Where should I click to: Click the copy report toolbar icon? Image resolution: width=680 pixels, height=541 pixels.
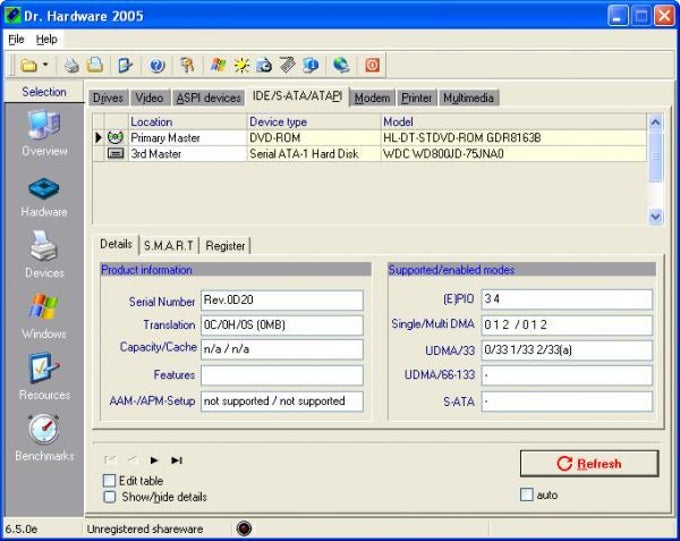(x=95, y=66)
